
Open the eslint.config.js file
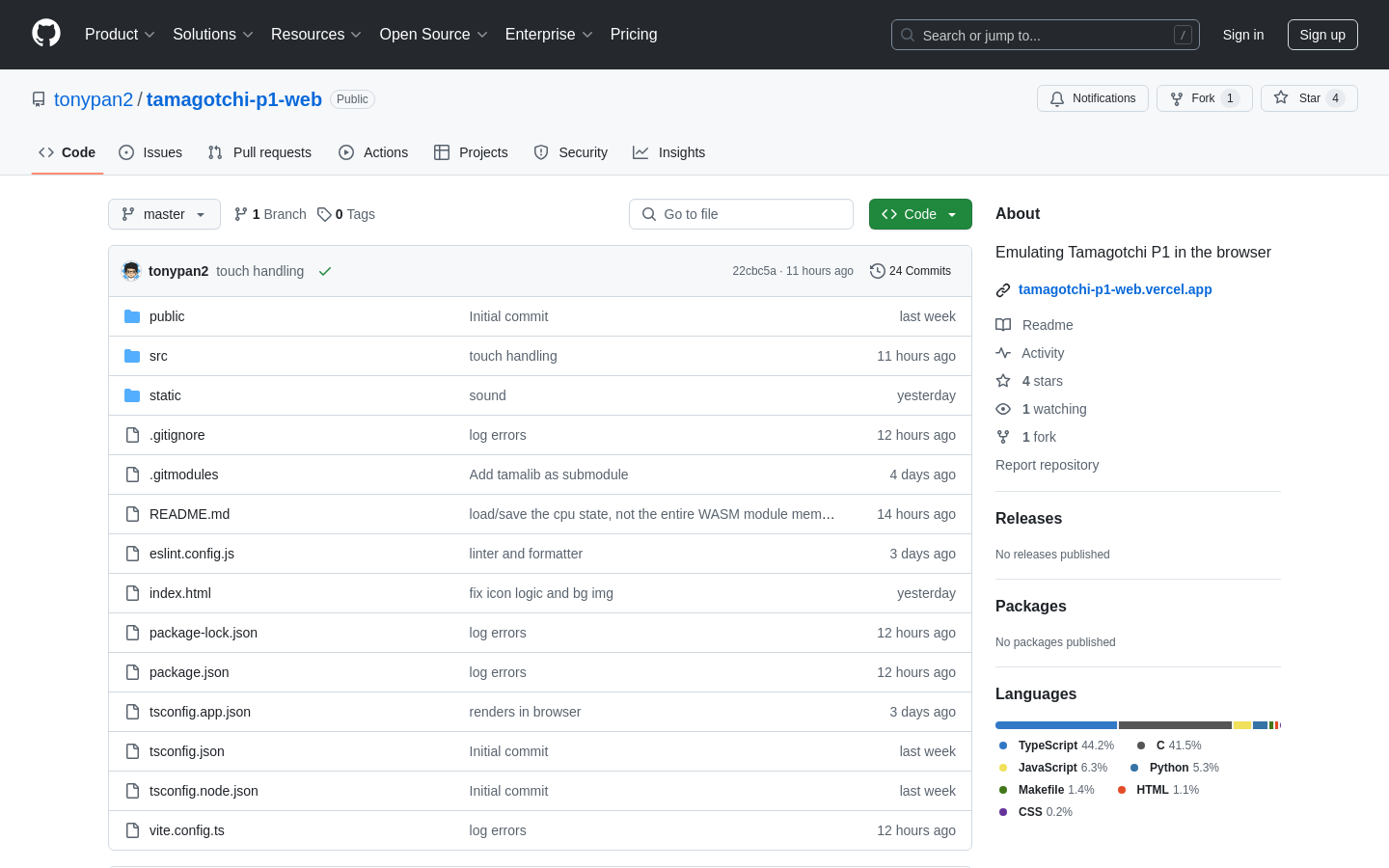point(192,554)
